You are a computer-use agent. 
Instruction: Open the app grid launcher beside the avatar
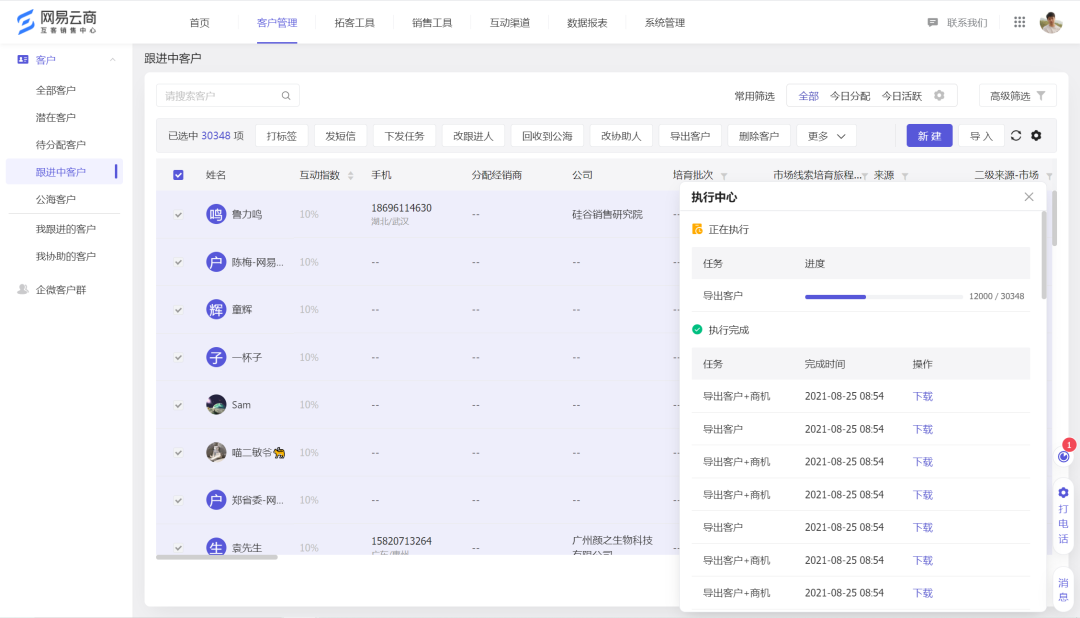click(1019, 21)
